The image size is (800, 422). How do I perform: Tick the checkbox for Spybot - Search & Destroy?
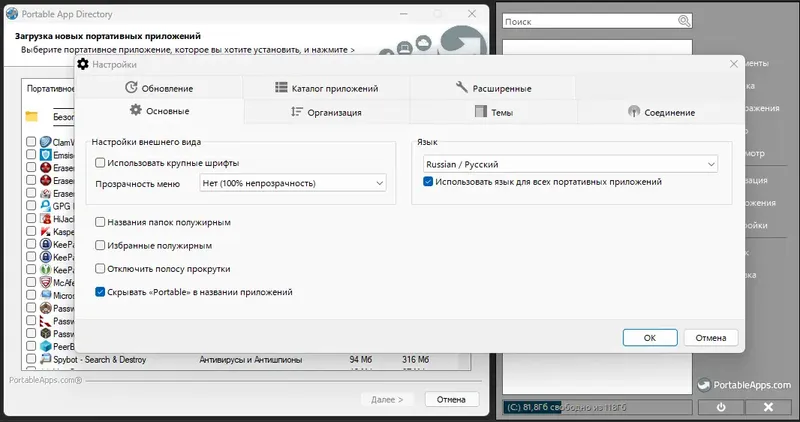point(31,359)
